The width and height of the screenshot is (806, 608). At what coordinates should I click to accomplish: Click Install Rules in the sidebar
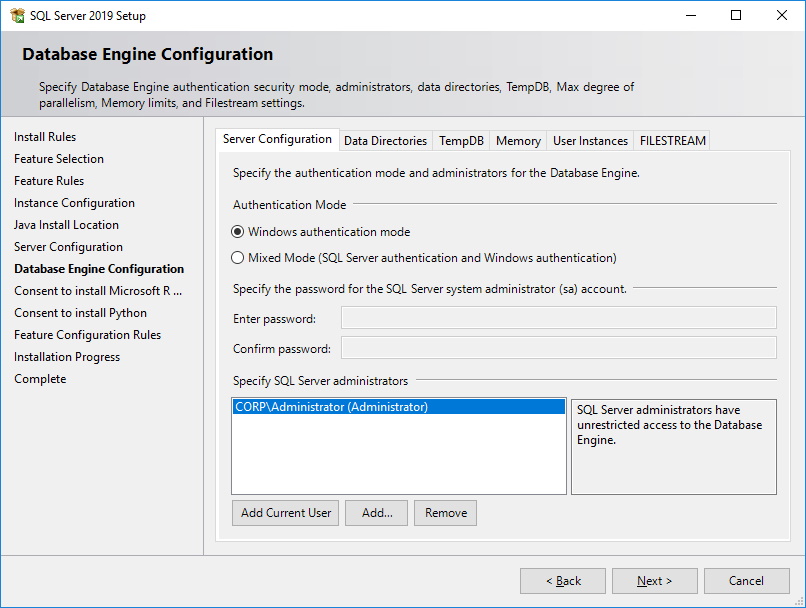45,137
